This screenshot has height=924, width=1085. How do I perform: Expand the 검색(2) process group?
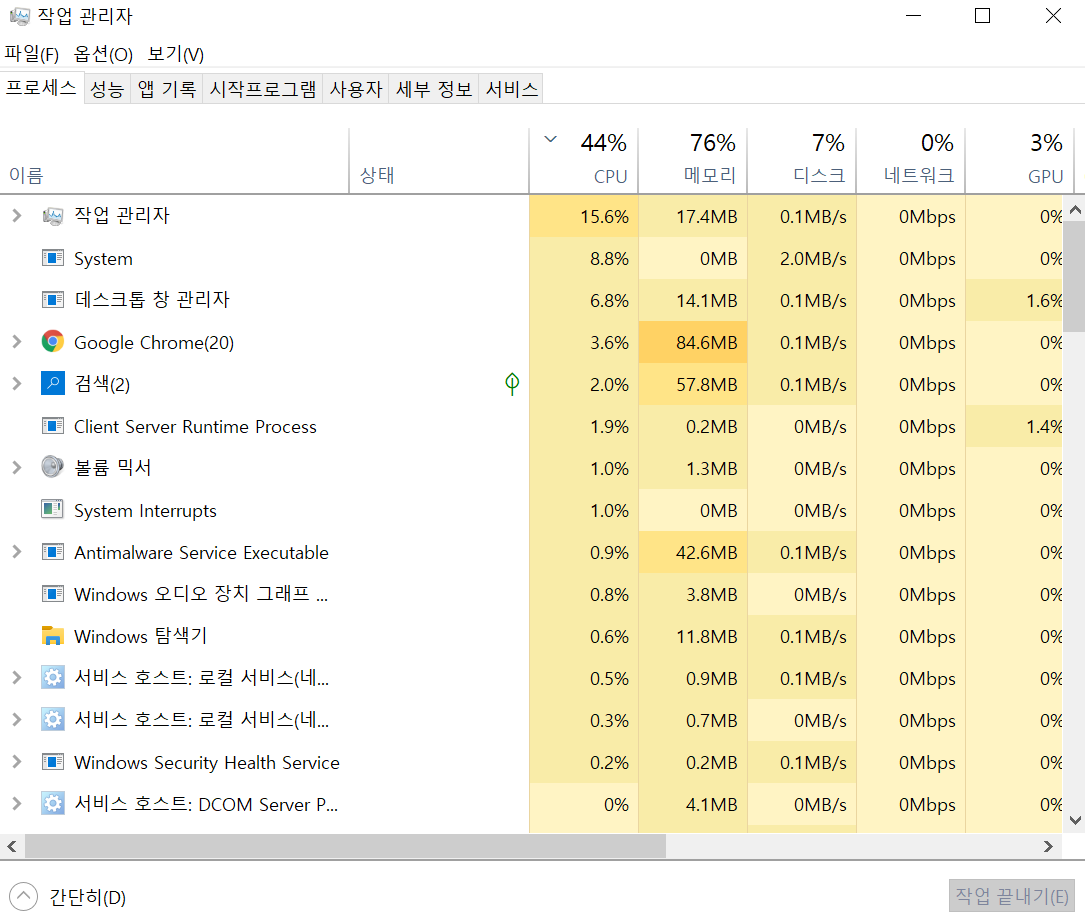click(x=17, y=384)
